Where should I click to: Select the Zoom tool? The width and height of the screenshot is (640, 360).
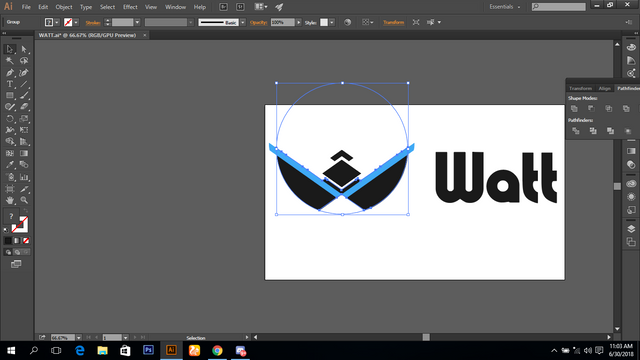click(24, 200)
